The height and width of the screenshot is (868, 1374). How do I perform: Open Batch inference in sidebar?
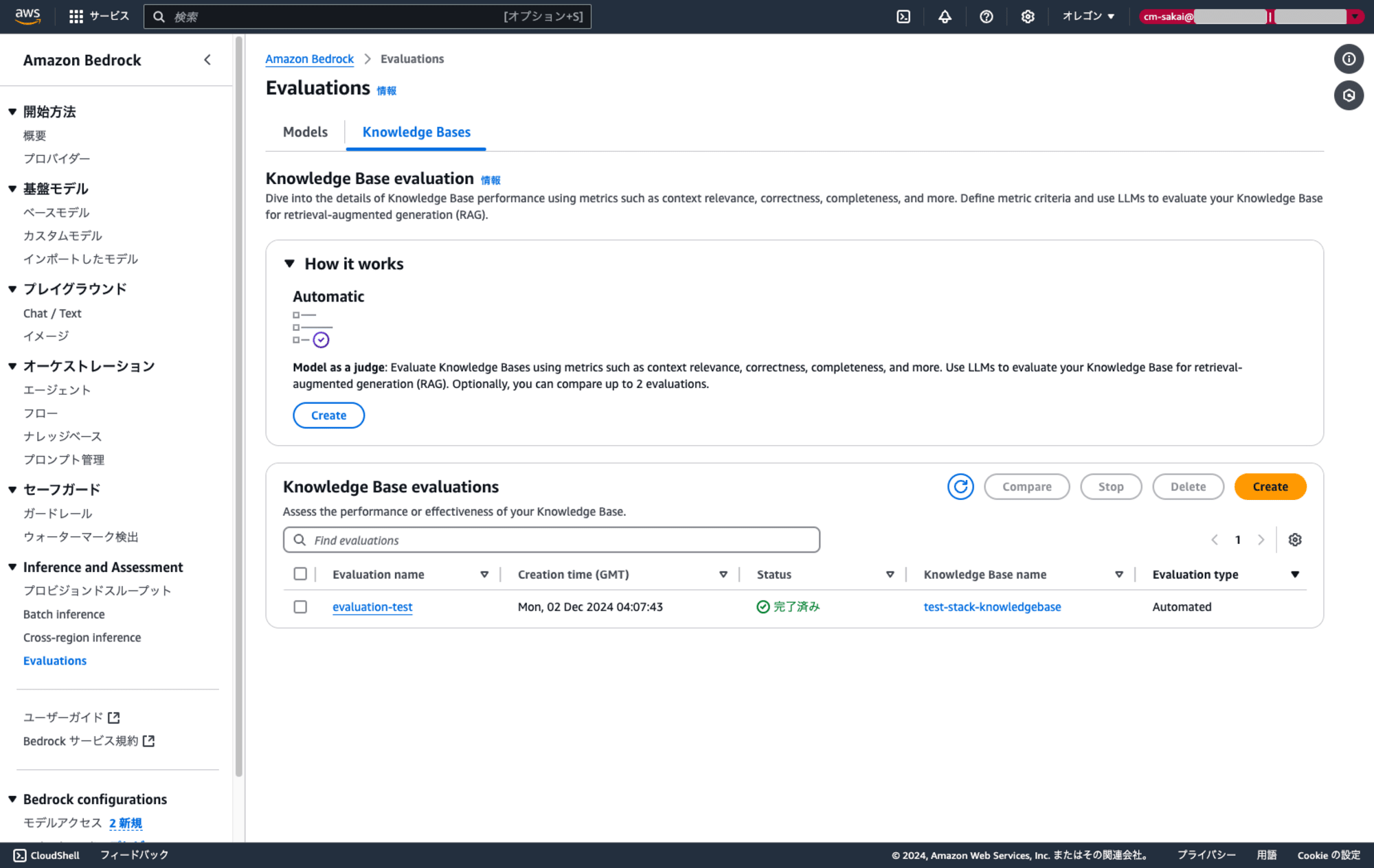point(64,615)
